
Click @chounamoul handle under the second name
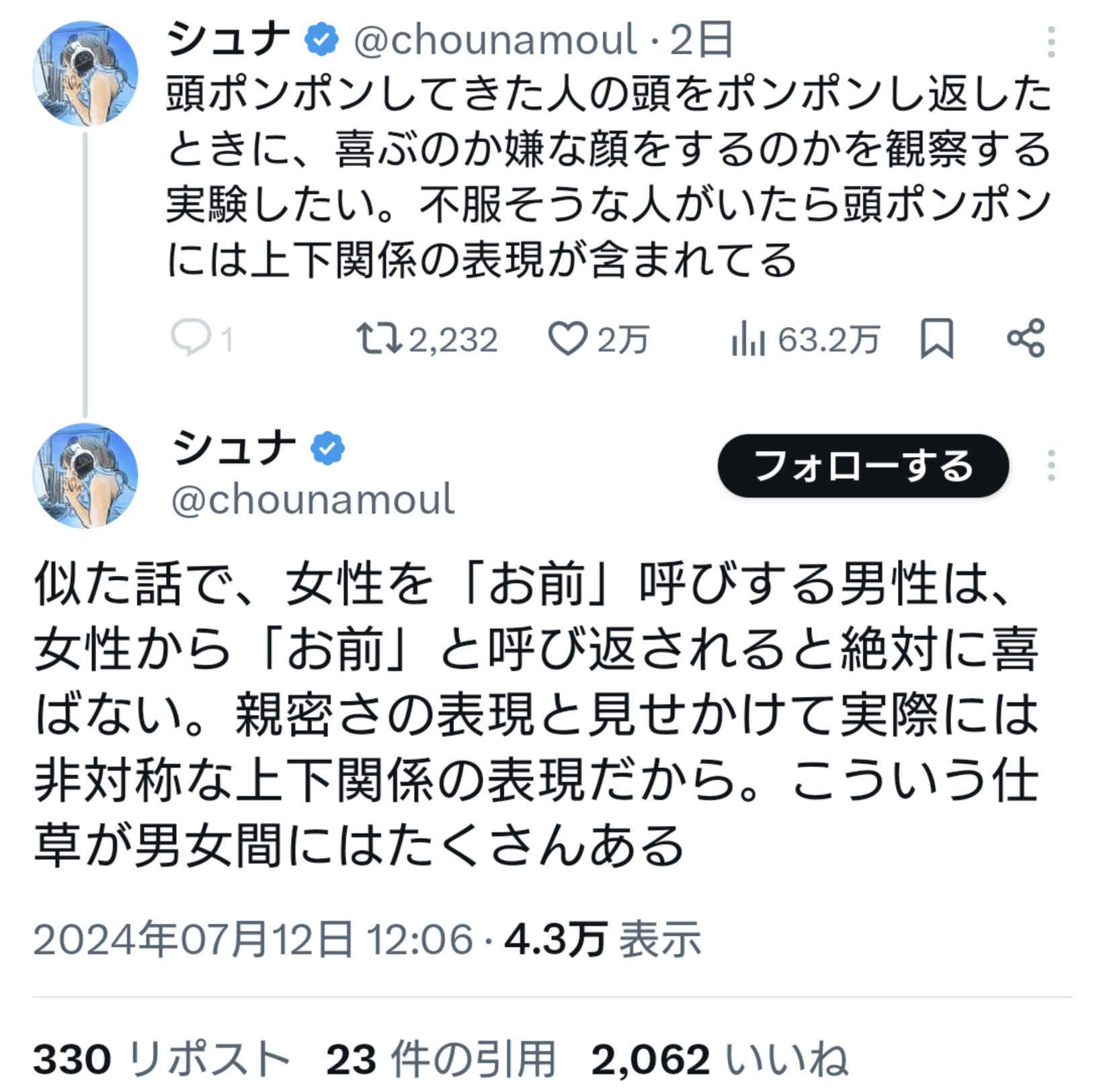313,500
